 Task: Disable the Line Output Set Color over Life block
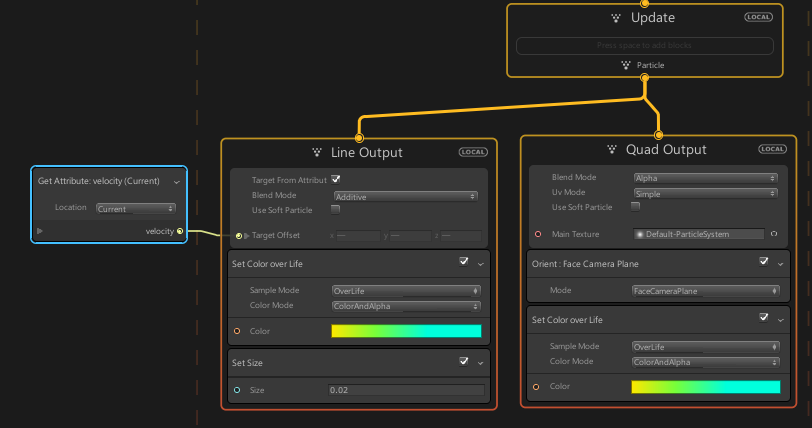pyautogui.click(x=463, y=262)
